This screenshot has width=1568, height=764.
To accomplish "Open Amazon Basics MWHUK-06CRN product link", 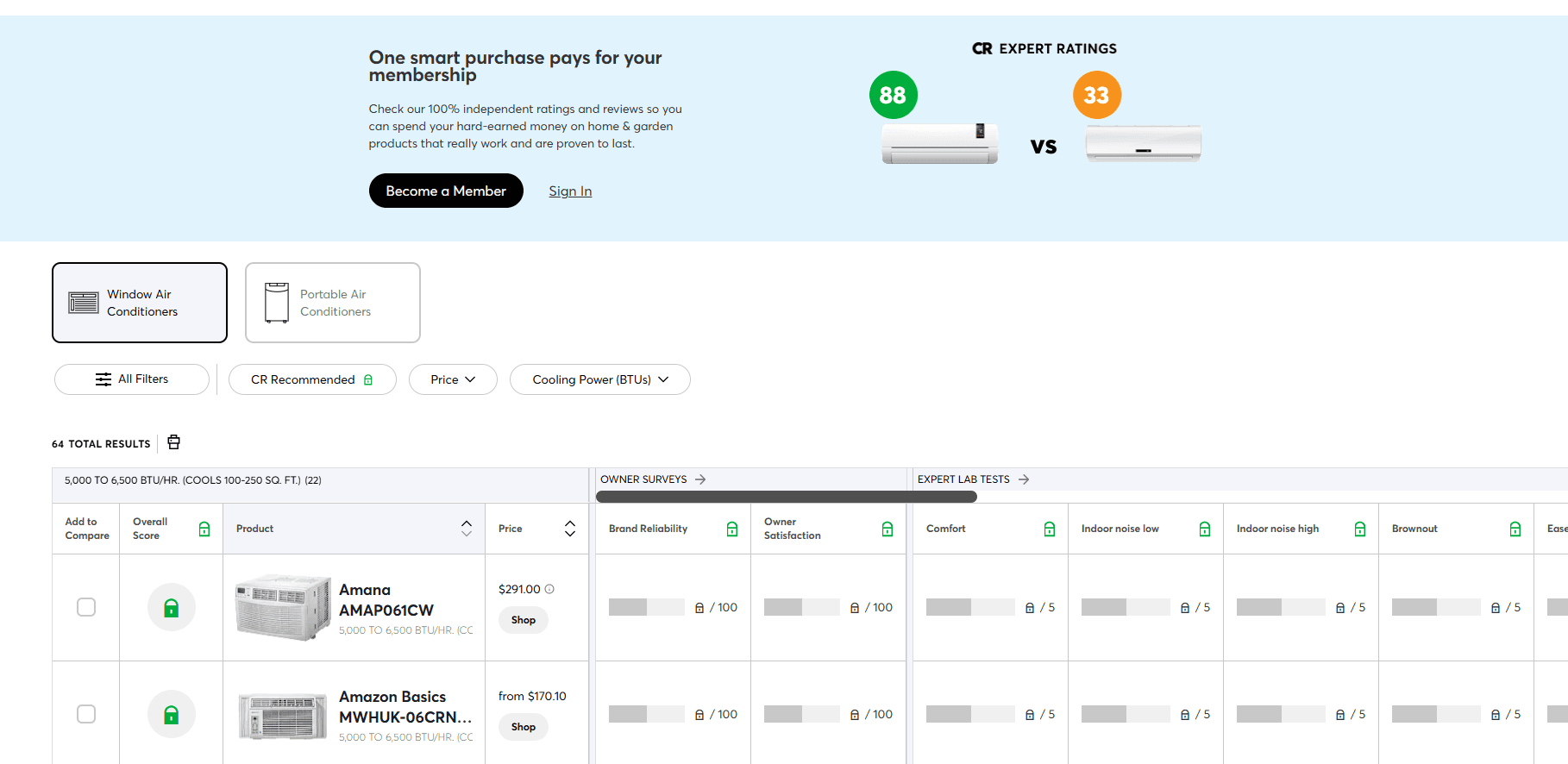I will (x=405, y=707).
